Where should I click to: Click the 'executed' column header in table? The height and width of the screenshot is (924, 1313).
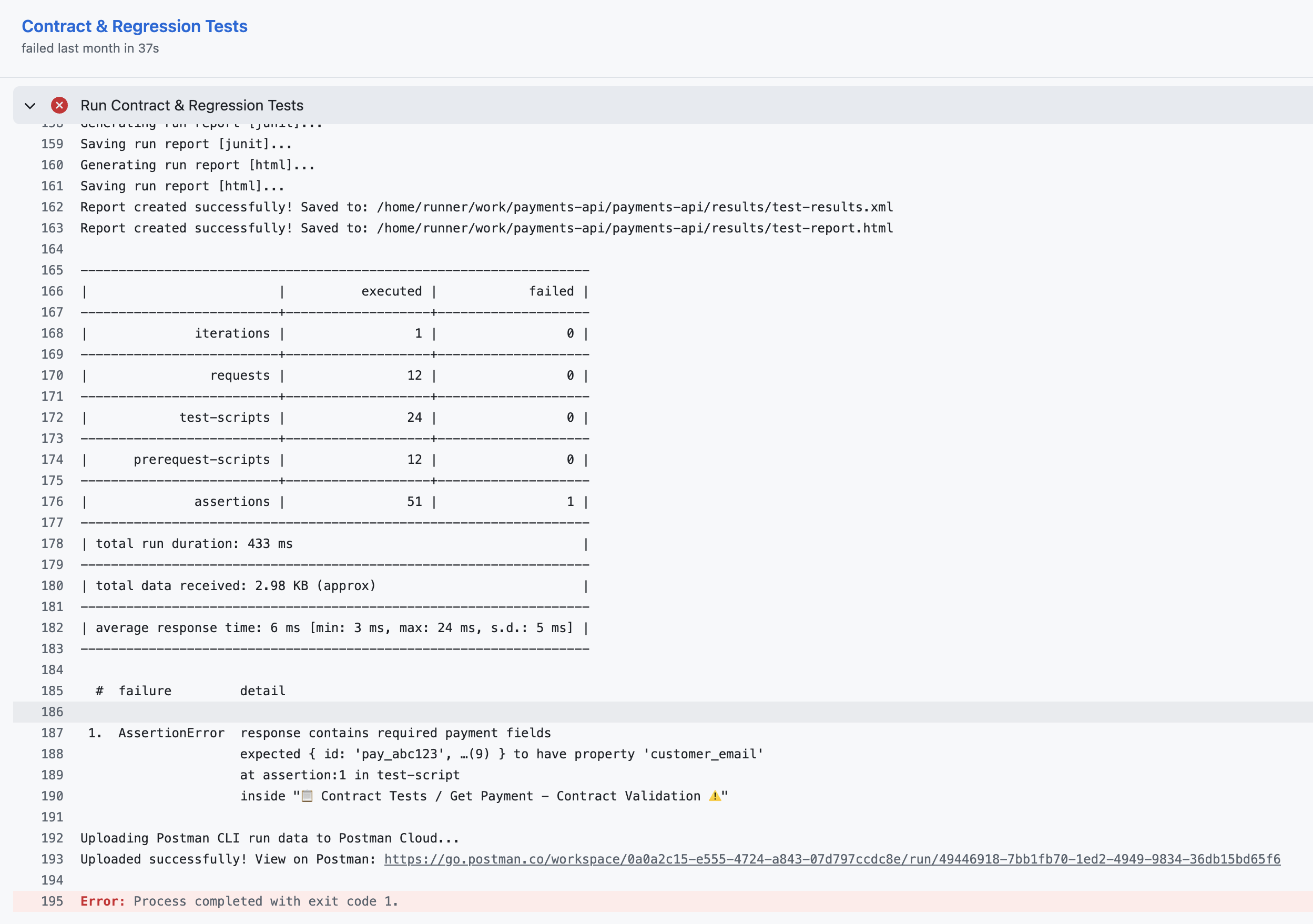tap(392, 291)
